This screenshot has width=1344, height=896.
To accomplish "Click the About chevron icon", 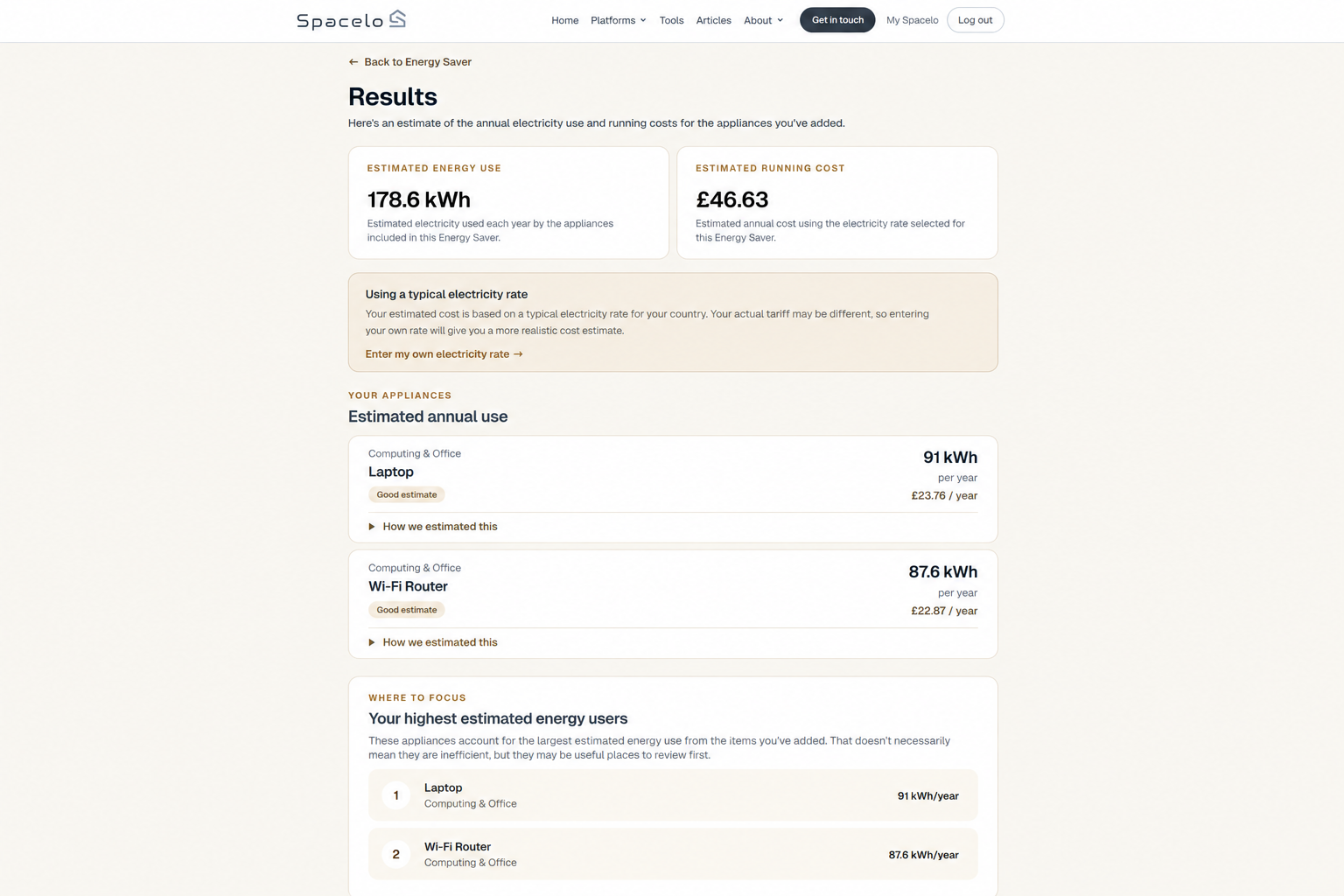I will point(780,20).
